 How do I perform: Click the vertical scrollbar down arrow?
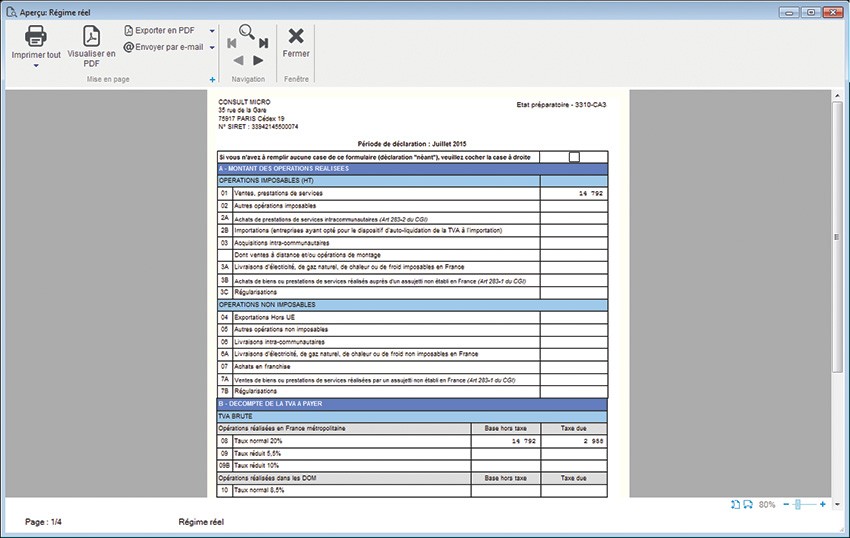pyautogui.click(x=837, y=503)
